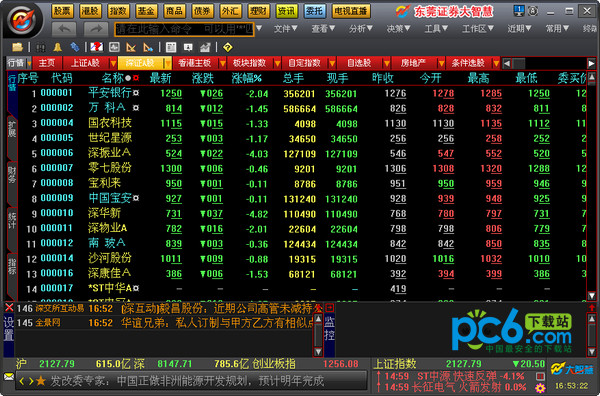
Task: Click the ticker previous arrow
Action: tap(22, 381)
